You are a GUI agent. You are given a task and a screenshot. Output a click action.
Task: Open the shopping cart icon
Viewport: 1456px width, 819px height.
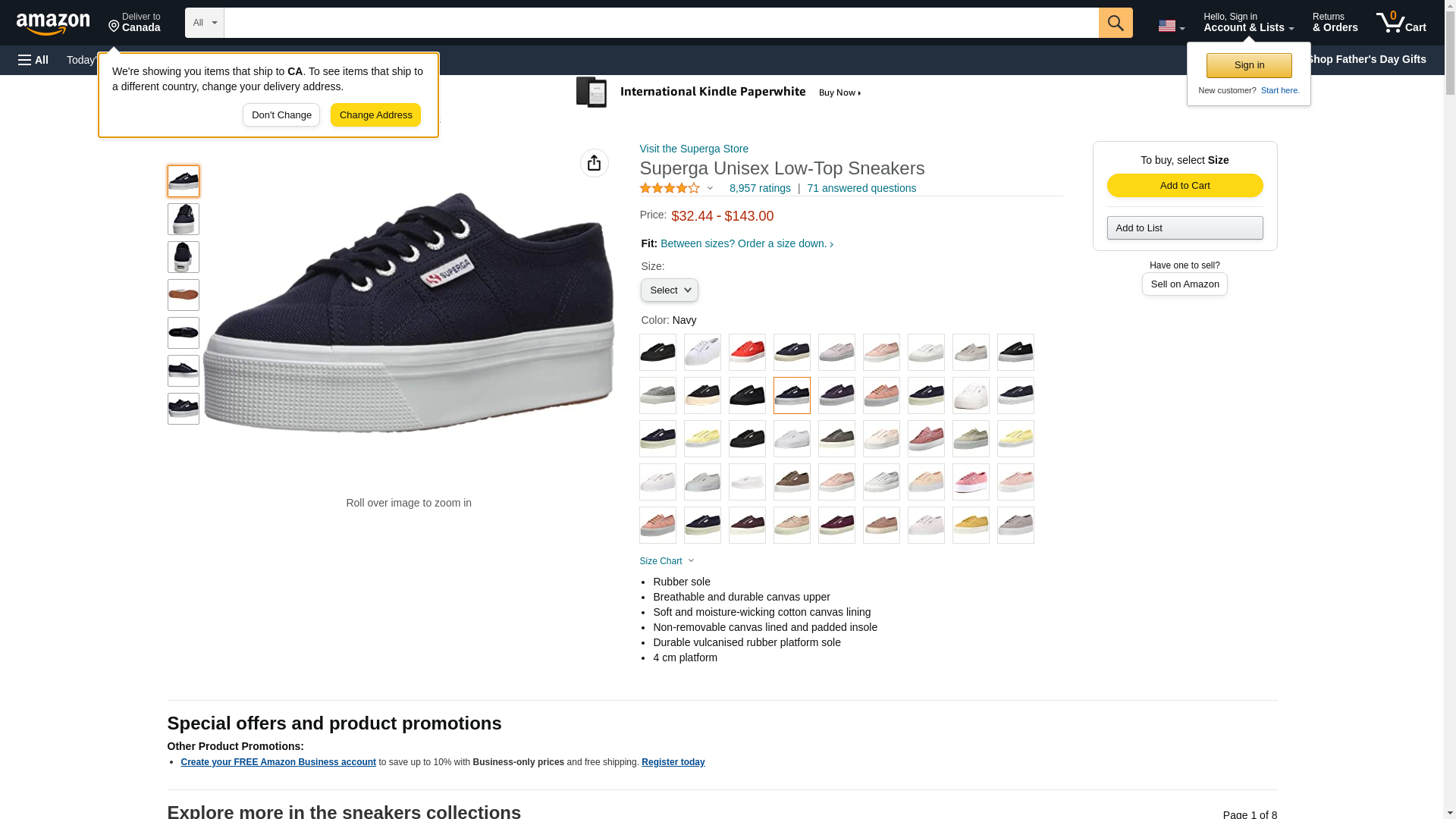(x=1401, y=23)
